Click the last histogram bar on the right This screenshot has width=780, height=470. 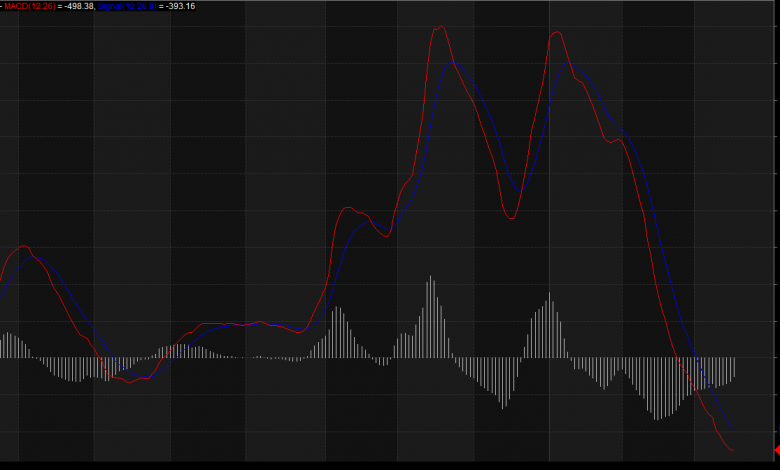(x=735, y=367)
